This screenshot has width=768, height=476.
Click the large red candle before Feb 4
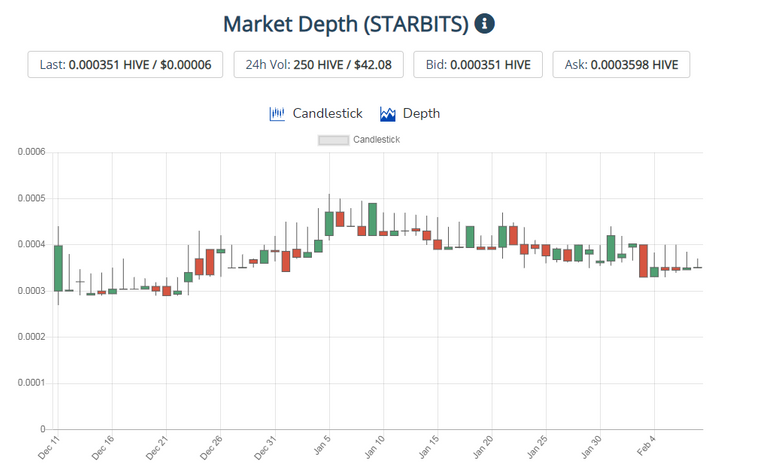(643, 261)
